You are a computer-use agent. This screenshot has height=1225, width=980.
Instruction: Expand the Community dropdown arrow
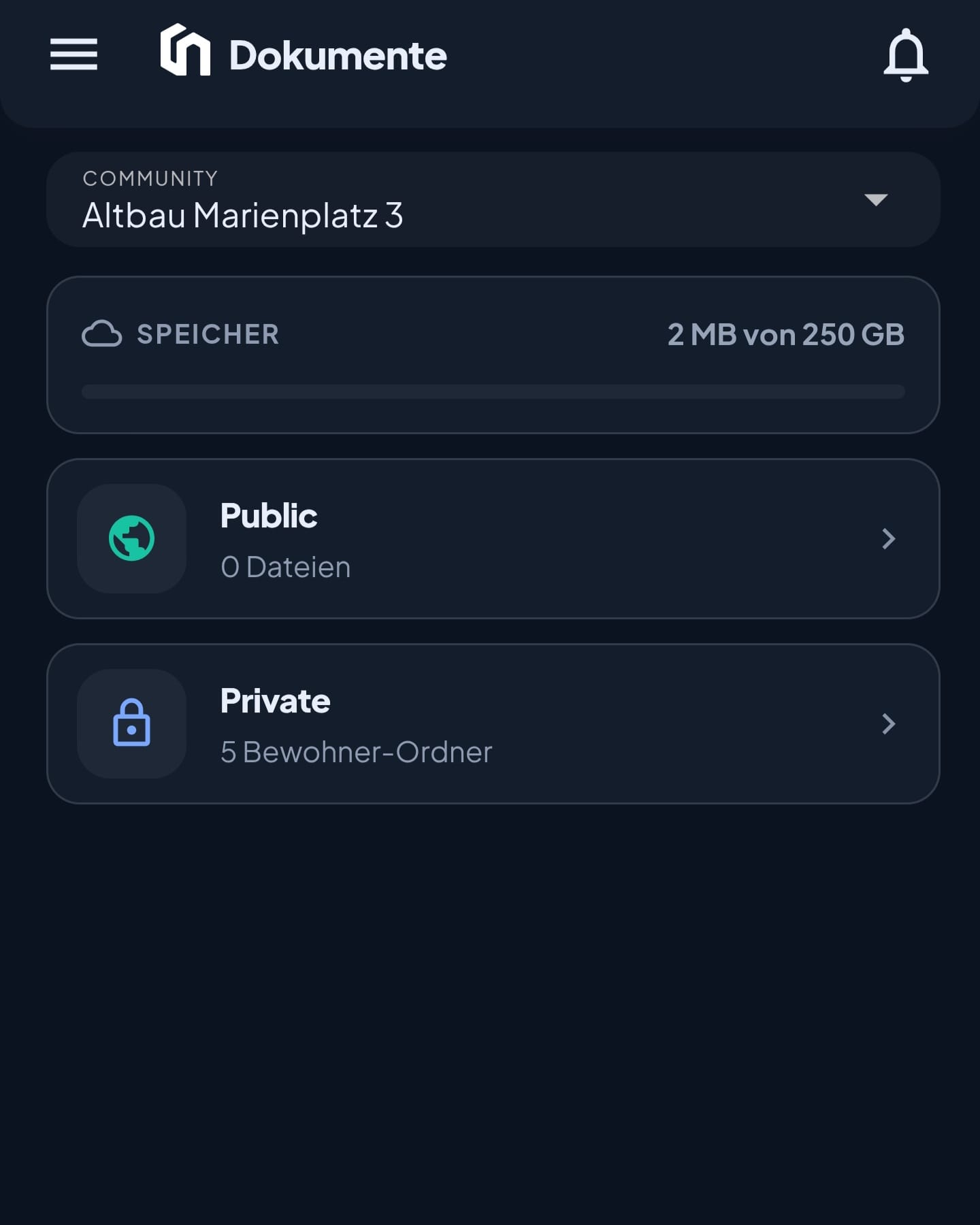click(876, 199)
